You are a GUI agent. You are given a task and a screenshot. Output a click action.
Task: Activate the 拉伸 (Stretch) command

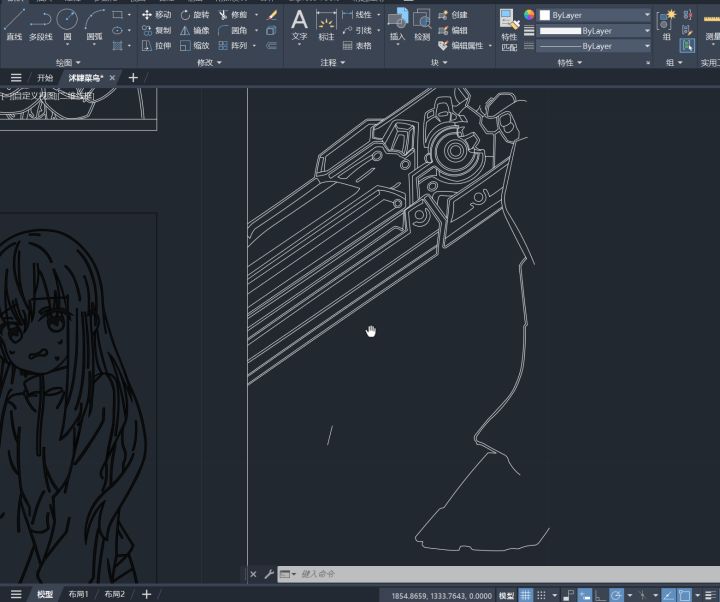pos(157,45)
